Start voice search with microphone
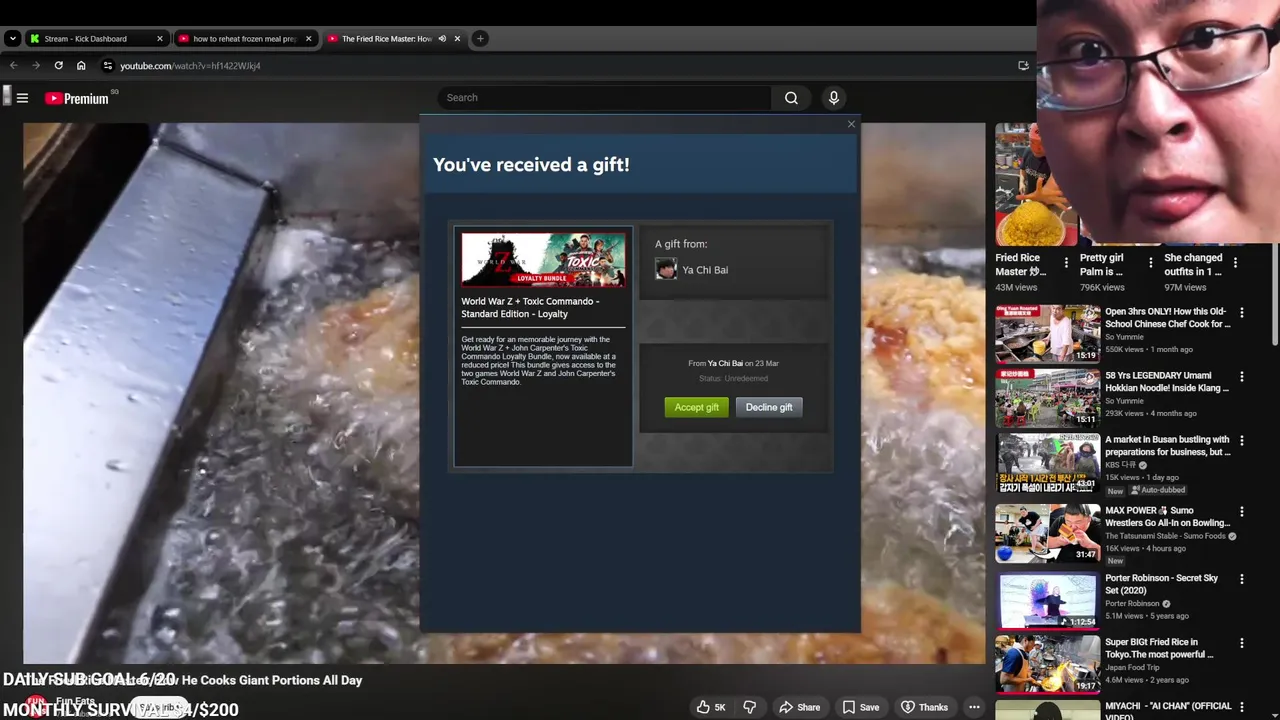This screenshot has width=1280, height=720. click(833, 97)
